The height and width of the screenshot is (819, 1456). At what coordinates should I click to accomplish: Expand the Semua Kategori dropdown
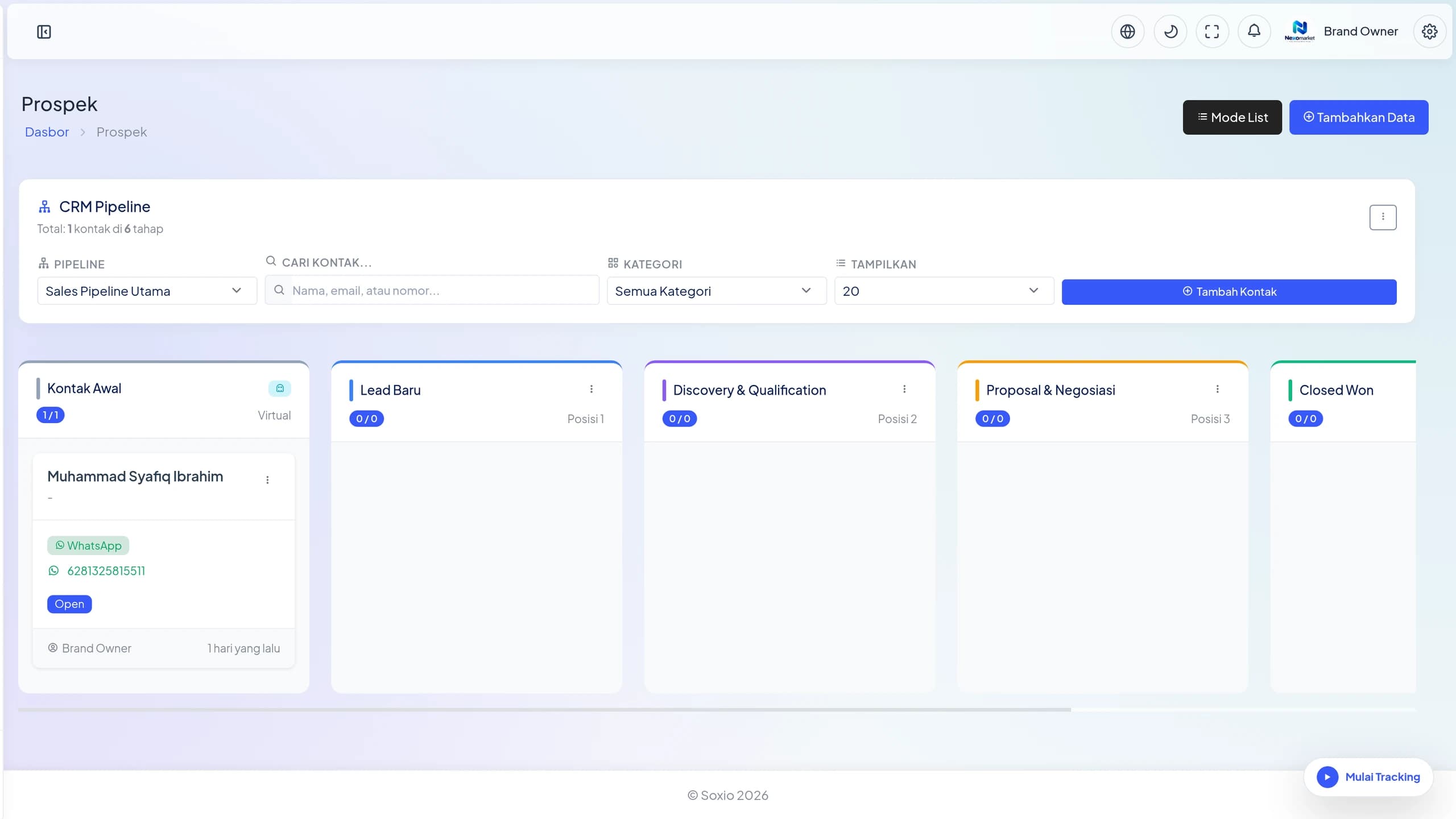click(717, 291)
